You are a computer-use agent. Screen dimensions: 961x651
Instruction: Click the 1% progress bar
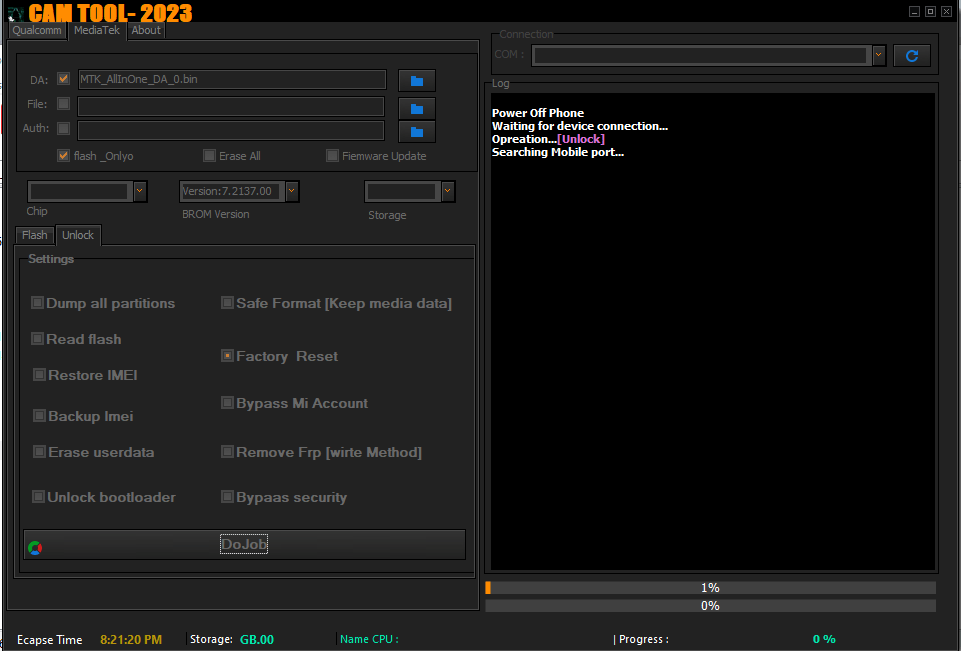point(710,587)
